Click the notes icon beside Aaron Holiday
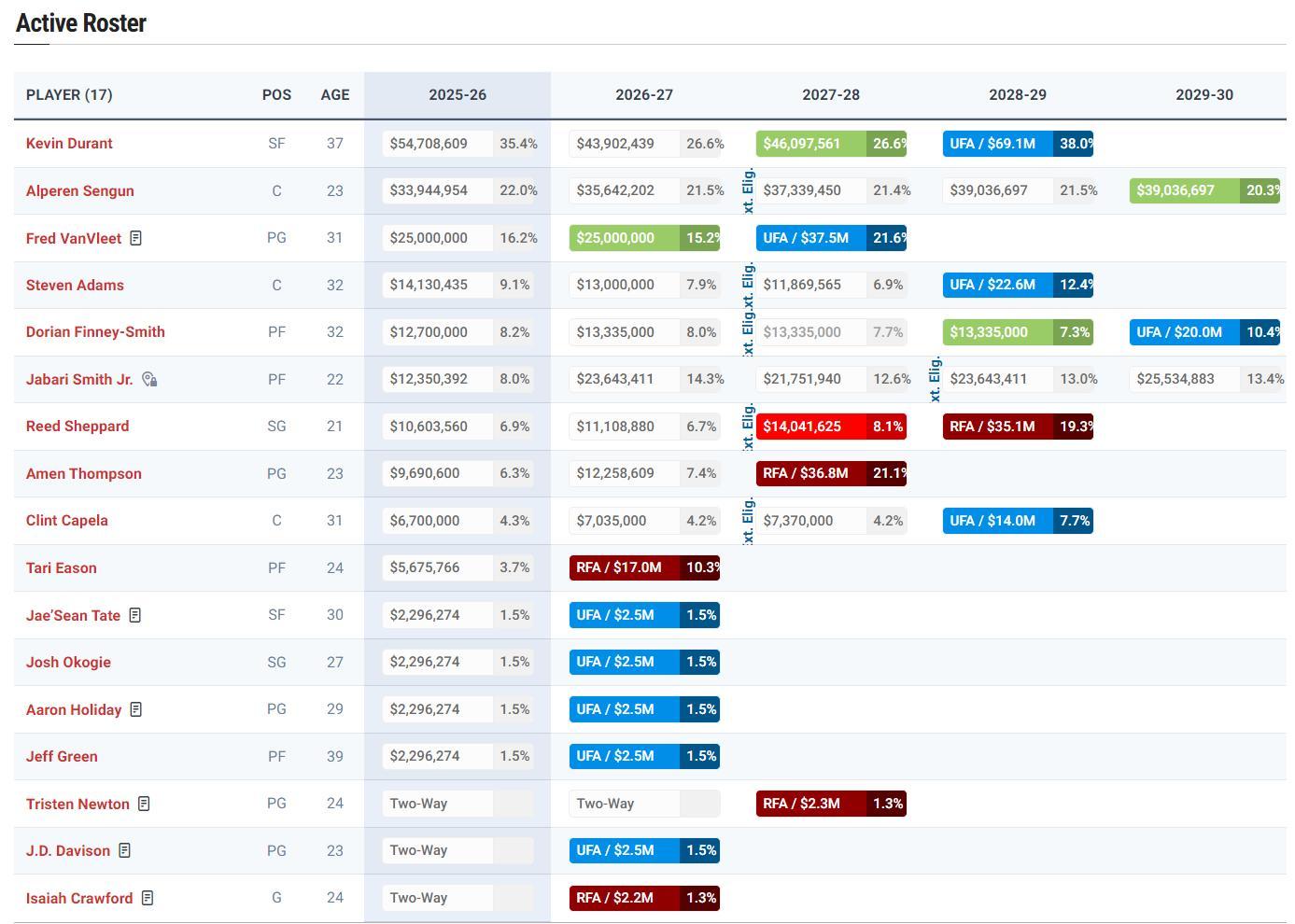Image resolution: width=1295 pixels, height=924 pixels. click(x=136, y=709)
